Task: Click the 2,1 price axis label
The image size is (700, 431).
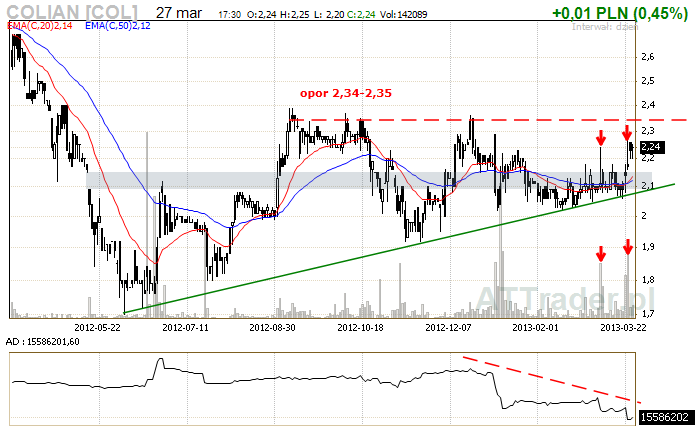Action: (x=648, y=185)
